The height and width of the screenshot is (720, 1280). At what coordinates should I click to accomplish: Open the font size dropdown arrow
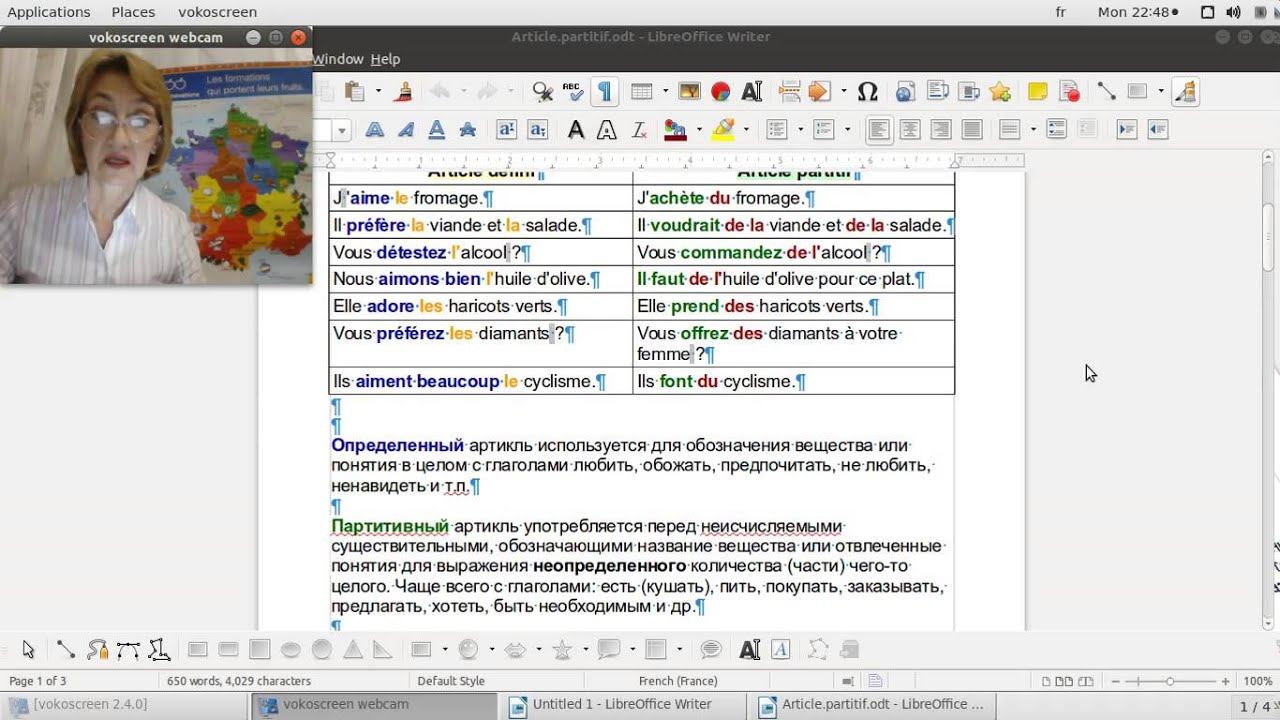pyautogui.click(x=342, y=130)
